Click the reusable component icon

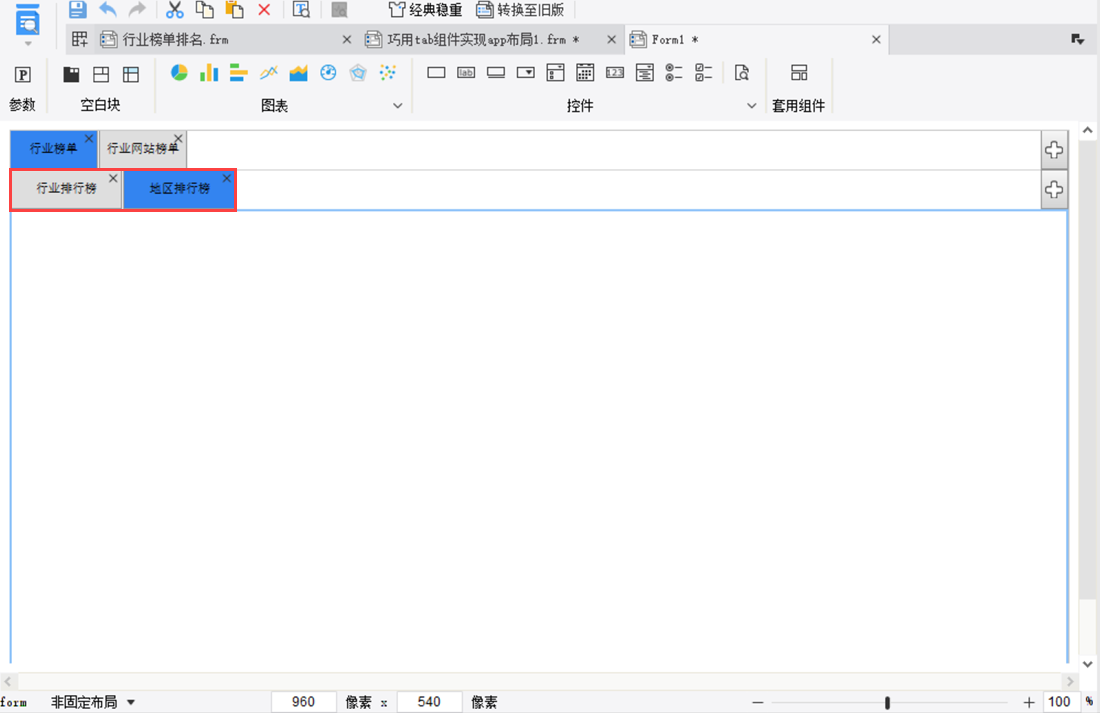799,72
